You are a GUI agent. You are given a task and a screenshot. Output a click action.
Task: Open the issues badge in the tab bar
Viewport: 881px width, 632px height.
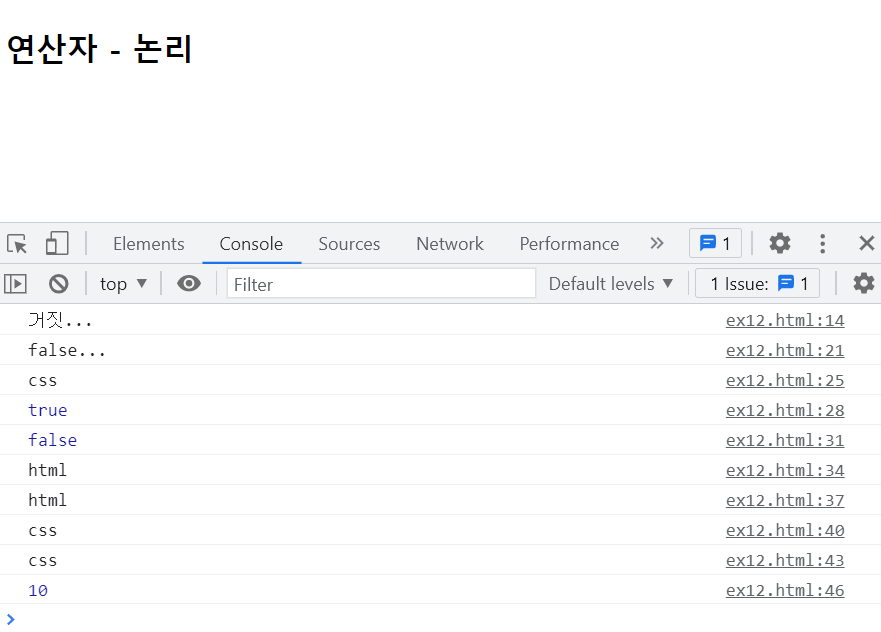(x=715, y=243)
